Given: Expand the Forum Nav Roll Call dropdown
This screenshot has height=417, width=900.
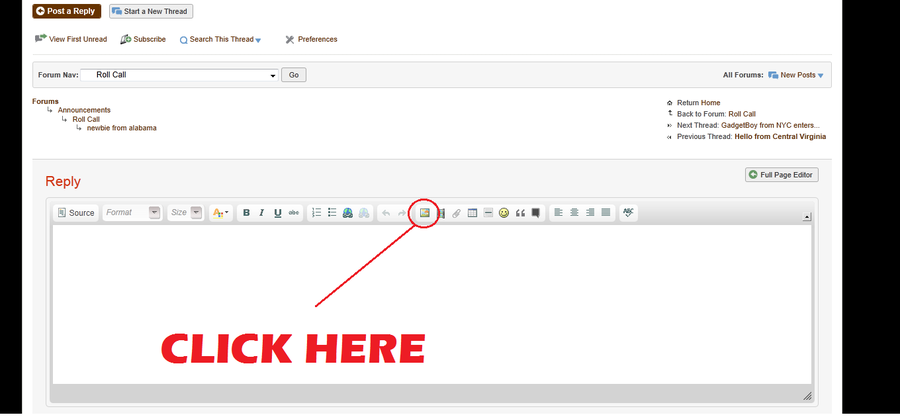Looking at the screenshot, I should 273,75.
